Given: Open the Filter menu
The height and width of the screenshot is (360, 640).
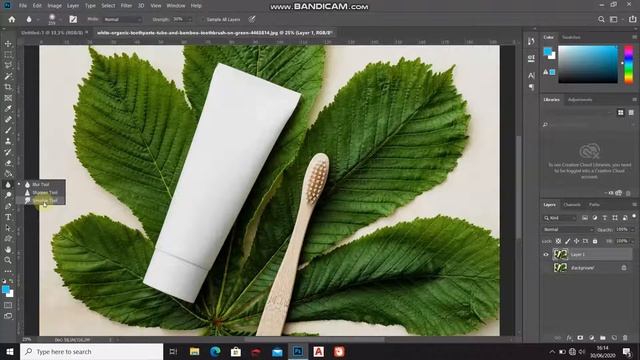Looking at the screenshot, I should pyautogui.click(x=126, y=6).
